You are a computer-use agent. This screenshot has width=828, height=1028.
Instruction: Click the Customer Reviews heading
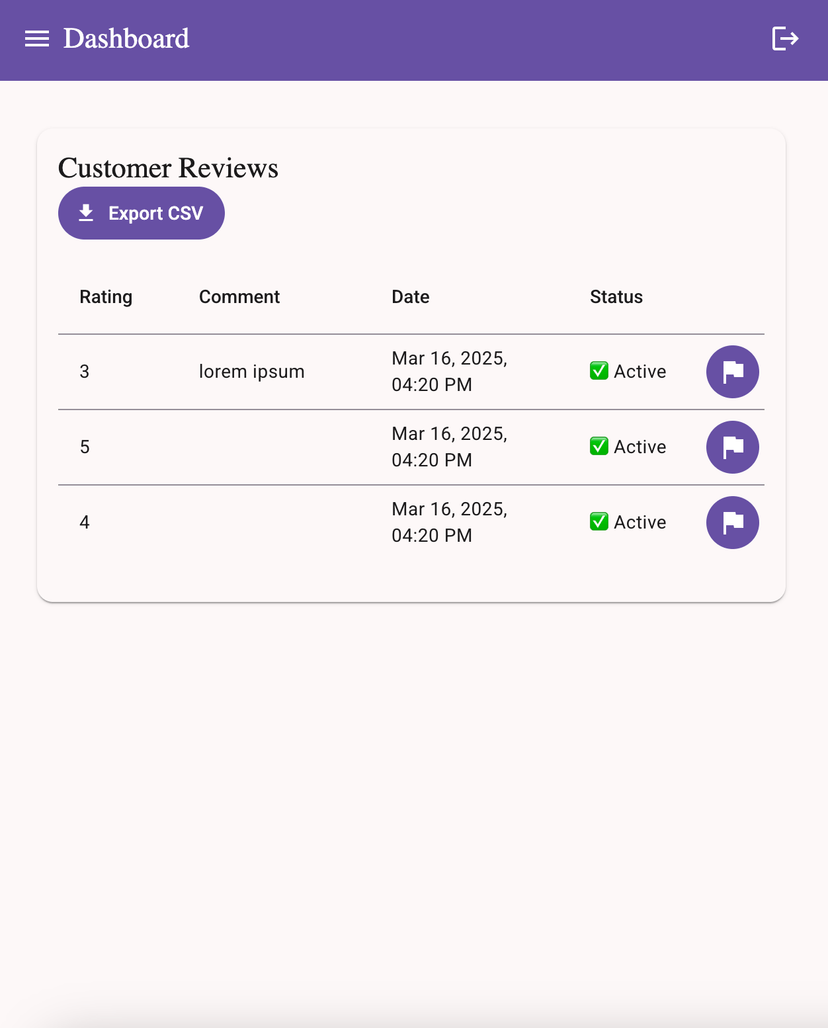pyautogui.click(x=168, y=168)
